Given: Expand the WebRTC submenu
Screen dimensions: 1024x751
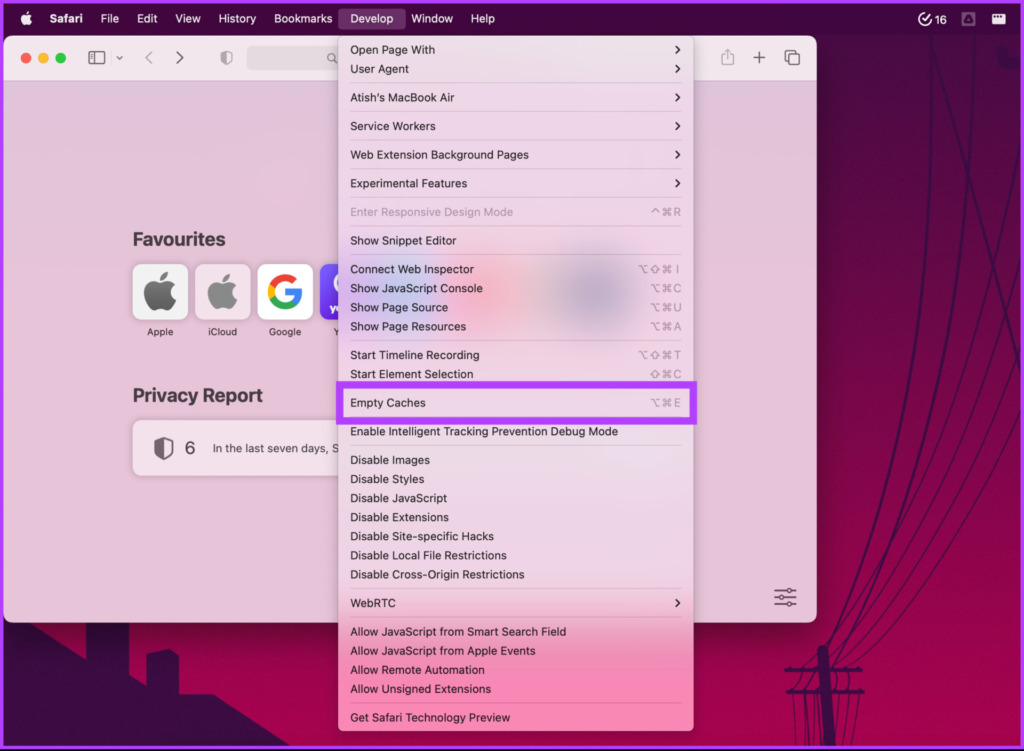Looking at the screenshot, I should 515,603.
